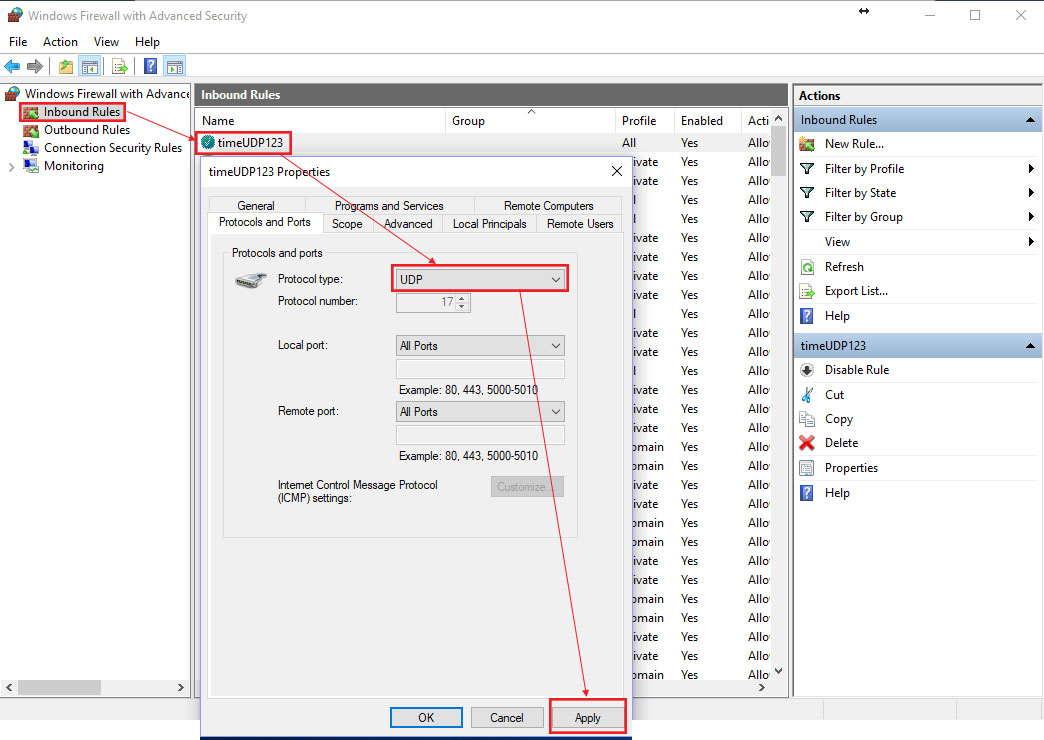The width and height of the screenshot is (1044, 740).
Task: Select the Protocols and Ports tab
Action: (x=265, y=222)
